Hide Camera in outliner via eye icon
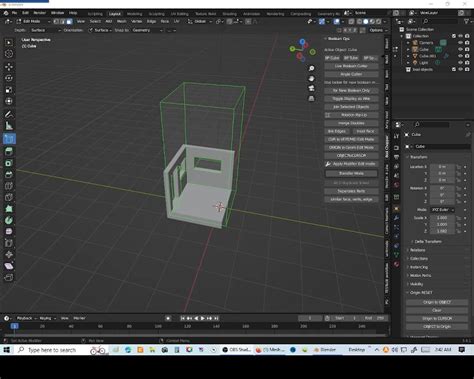Screen dimensions: 474x379 click(x=460, y=43)
